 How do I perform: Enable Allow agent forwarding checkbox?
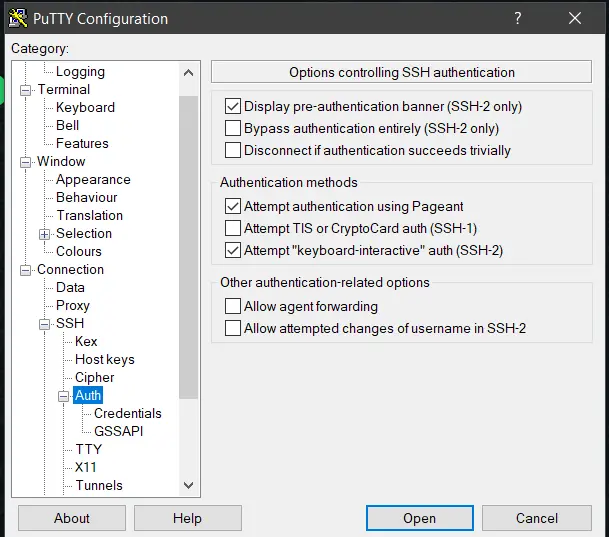tap(233, 306)
